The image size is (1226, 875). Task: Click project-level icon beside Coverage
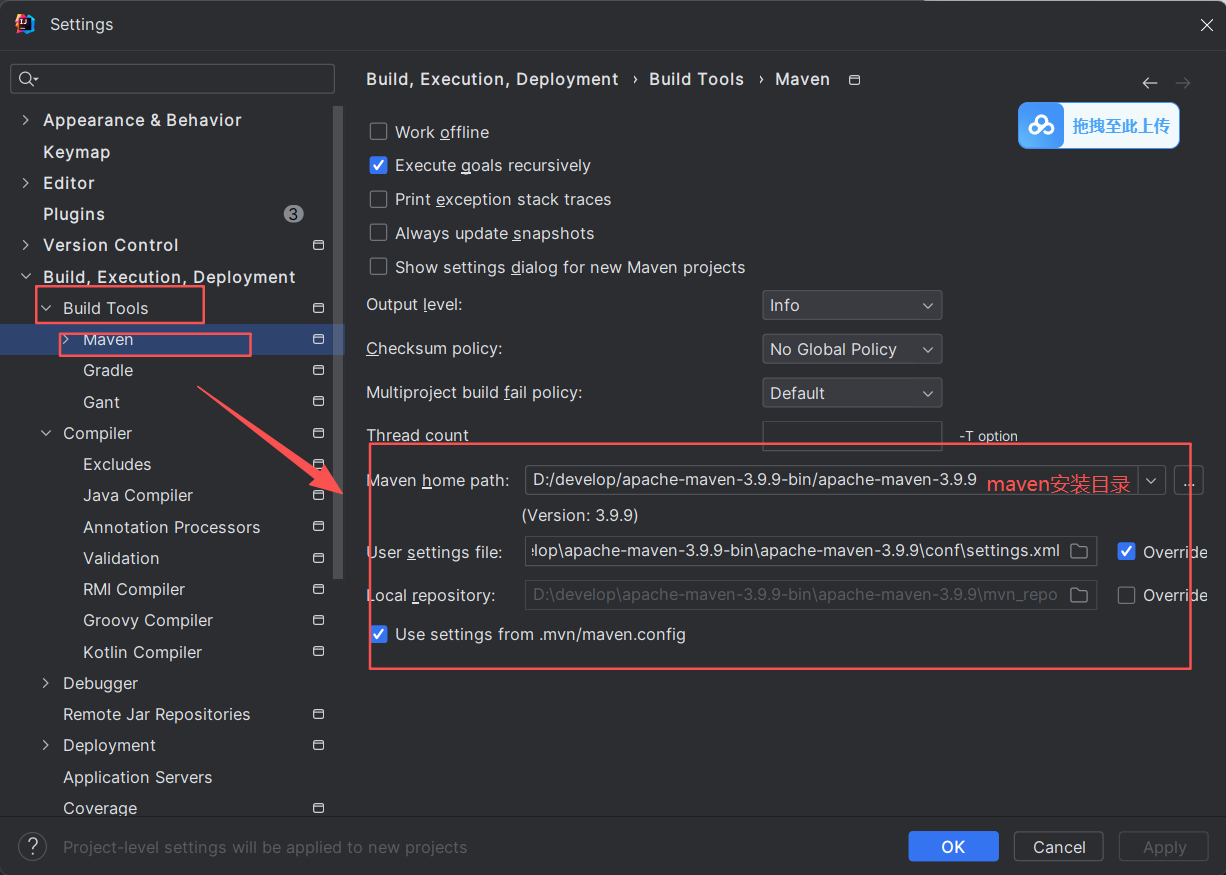(x=318, y=808)
